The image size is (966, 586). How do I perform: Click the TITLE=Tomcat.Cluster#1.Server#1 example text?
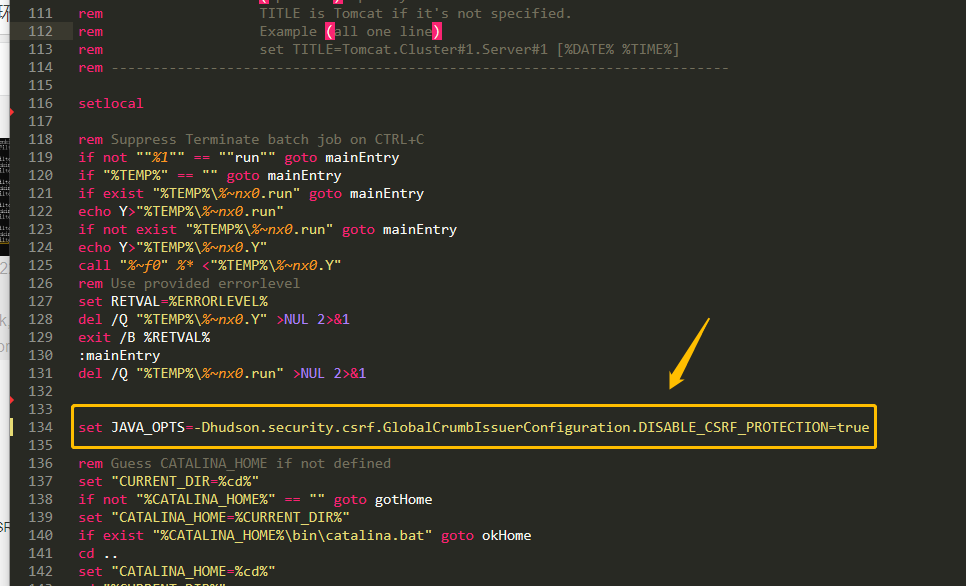(420, 49)
